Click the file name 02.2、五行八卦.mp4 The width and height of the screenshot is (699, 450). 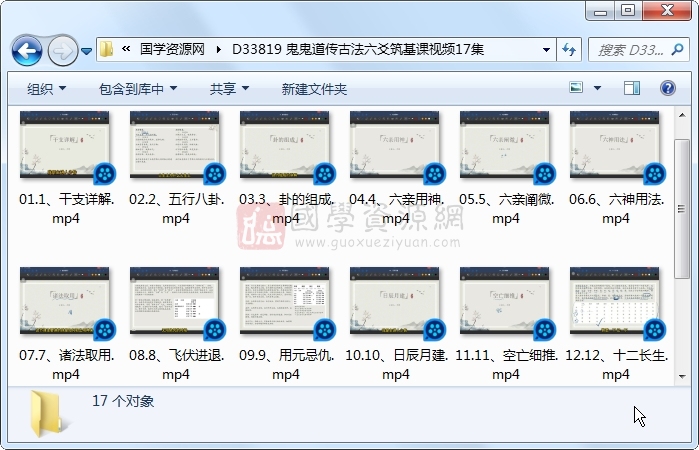tap(177, 209)
